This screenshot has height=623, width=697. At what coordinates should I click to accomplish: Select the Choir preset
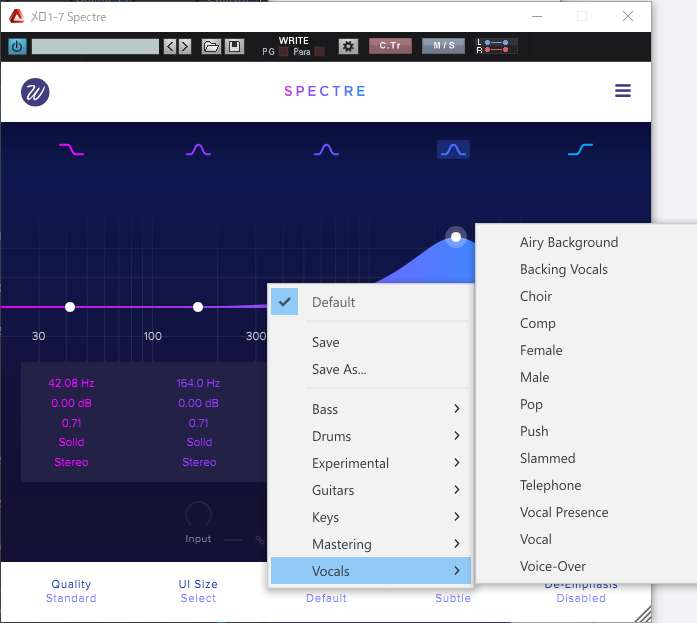[x=587, y=296]
